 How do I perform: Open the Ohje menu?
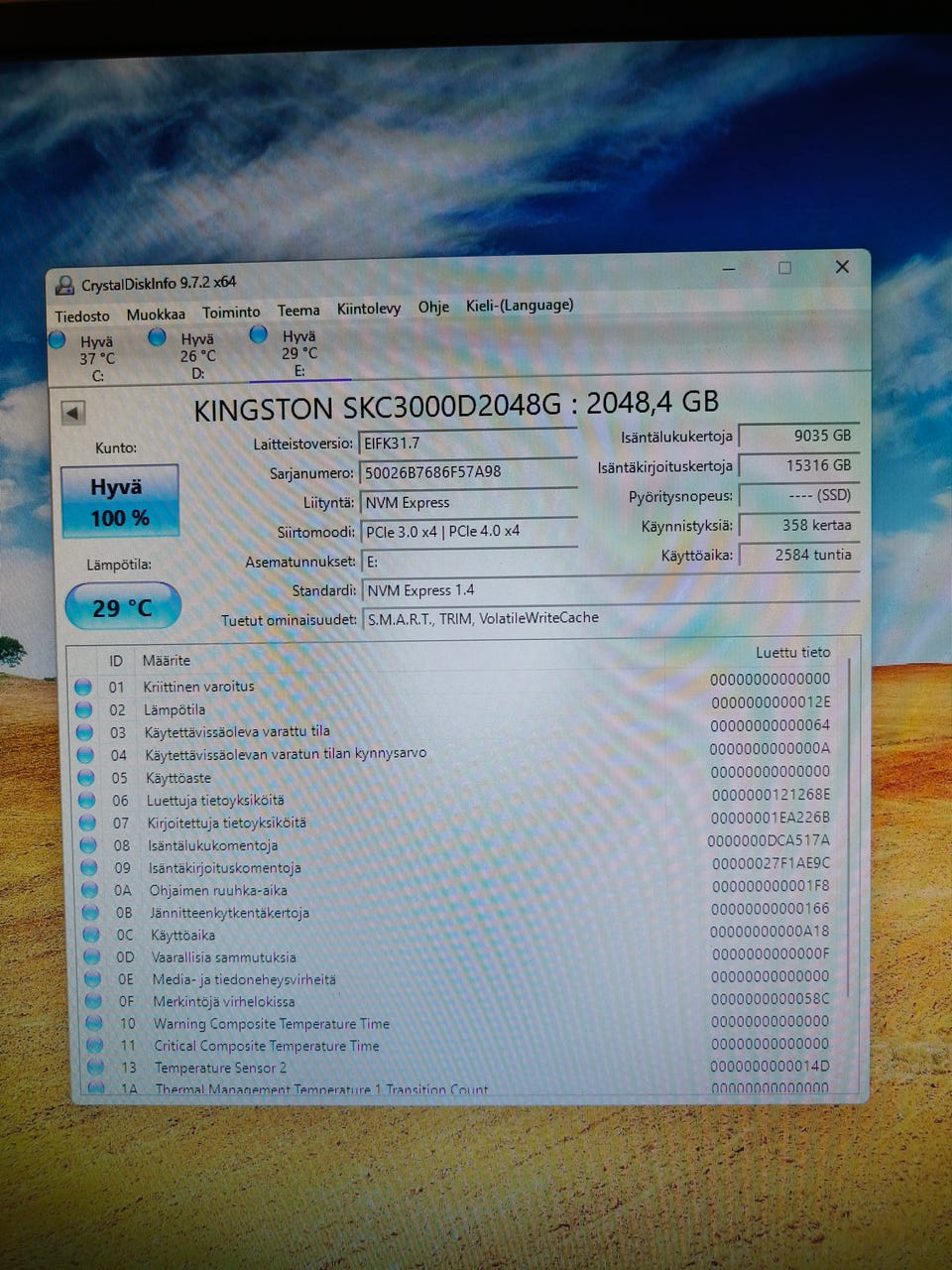pyautogui.click(x=433, y=307)
